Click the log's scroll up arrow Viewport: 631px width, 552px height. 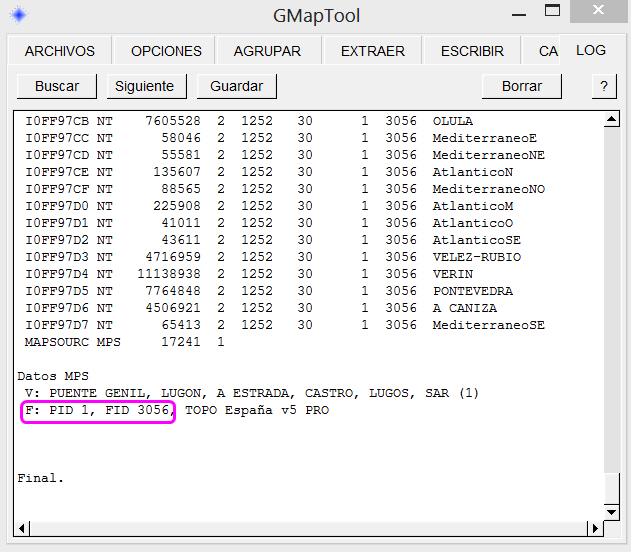[611, 119]
